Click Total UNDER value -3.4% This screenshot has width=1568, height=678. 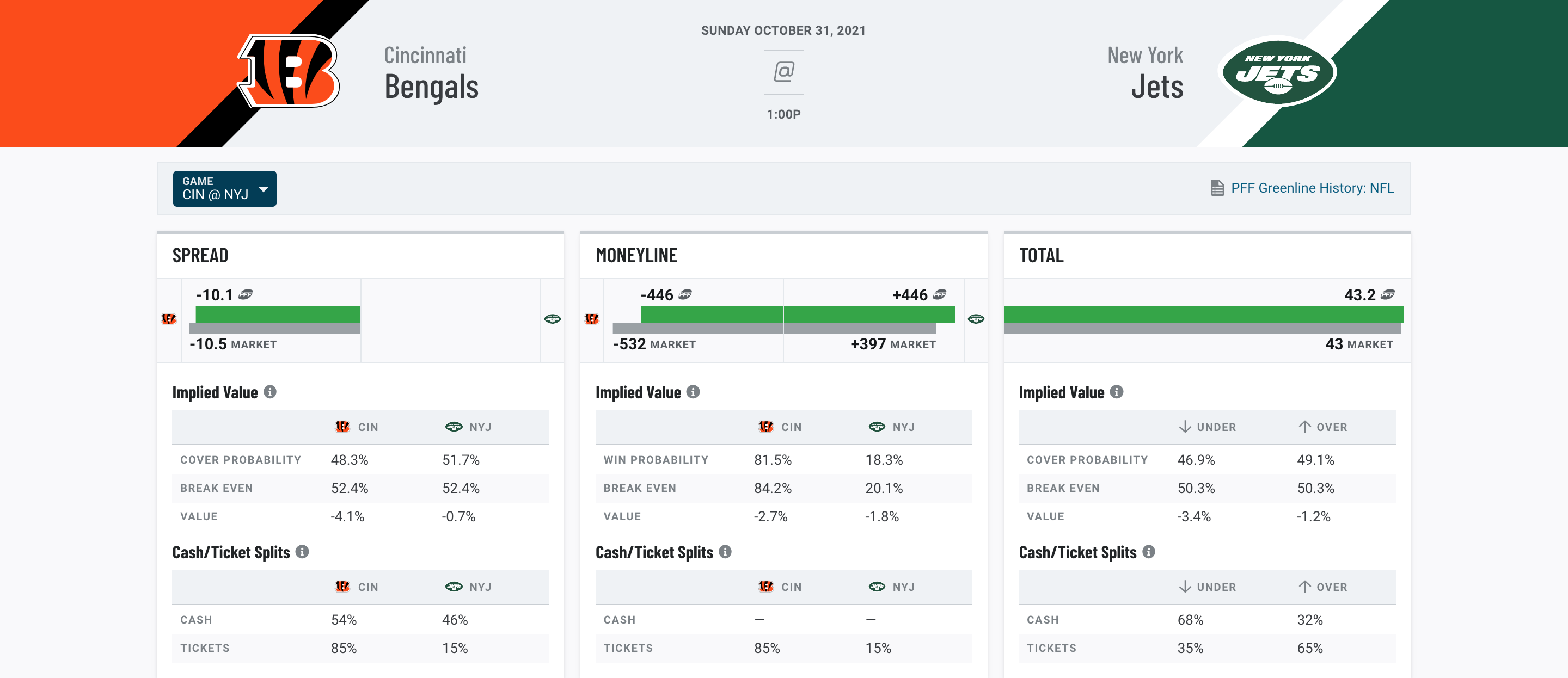[x=1195, y=517]
